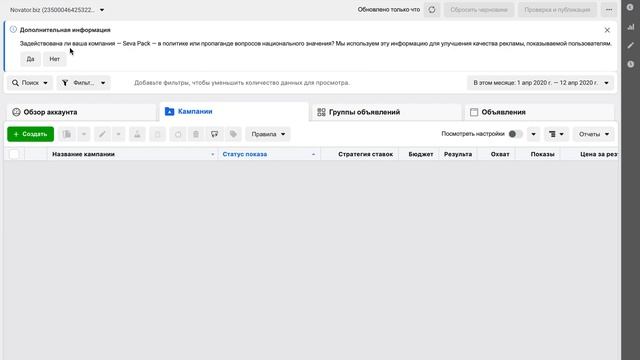
Task: Switch to Обзор аккаунта tab
Action: [82, 112]
